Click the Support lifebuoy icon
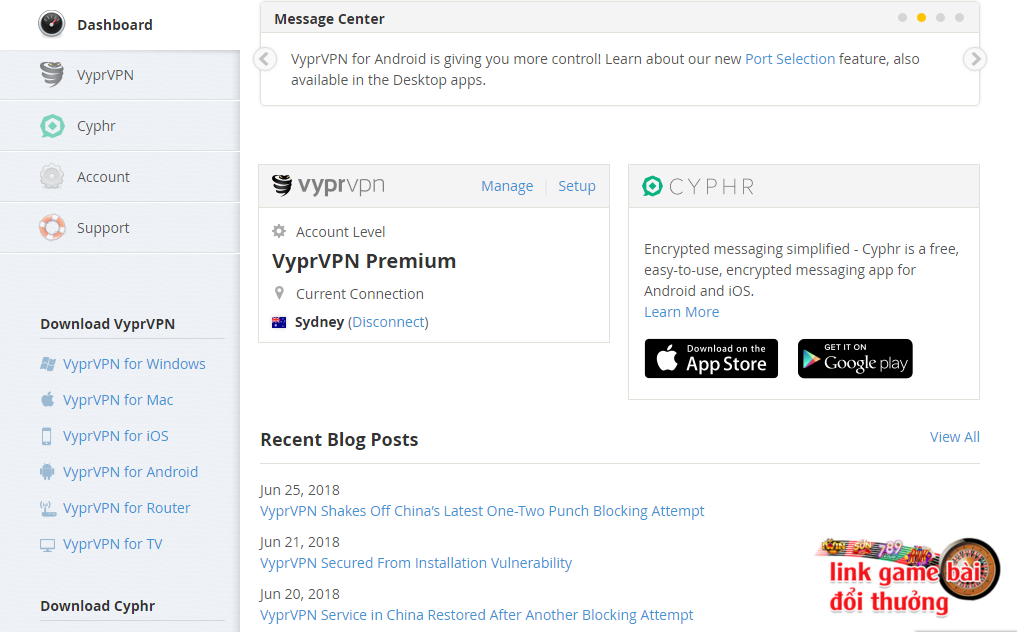 [52, 228]
